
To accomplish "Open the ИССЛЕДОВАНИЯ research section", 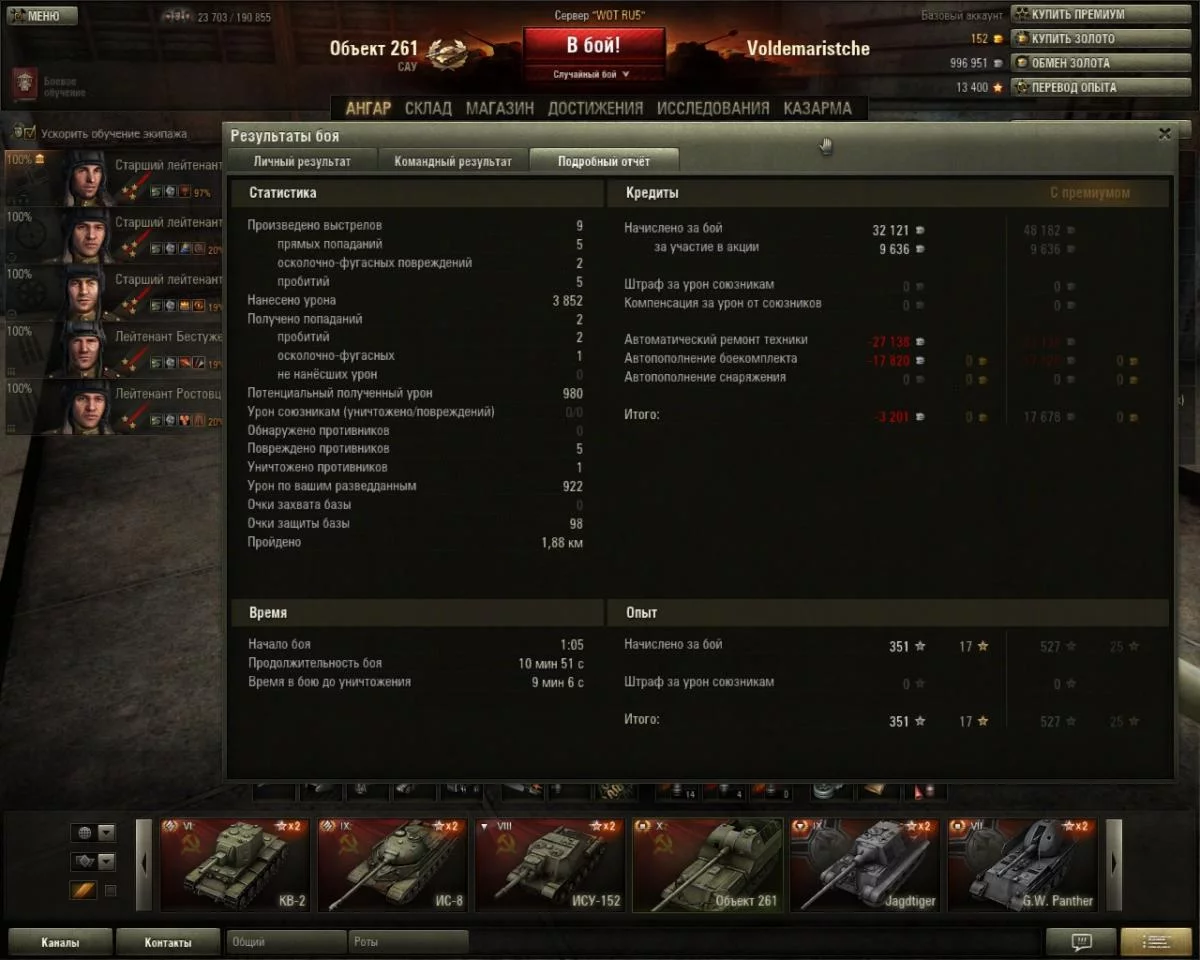I will pos(713,108).
